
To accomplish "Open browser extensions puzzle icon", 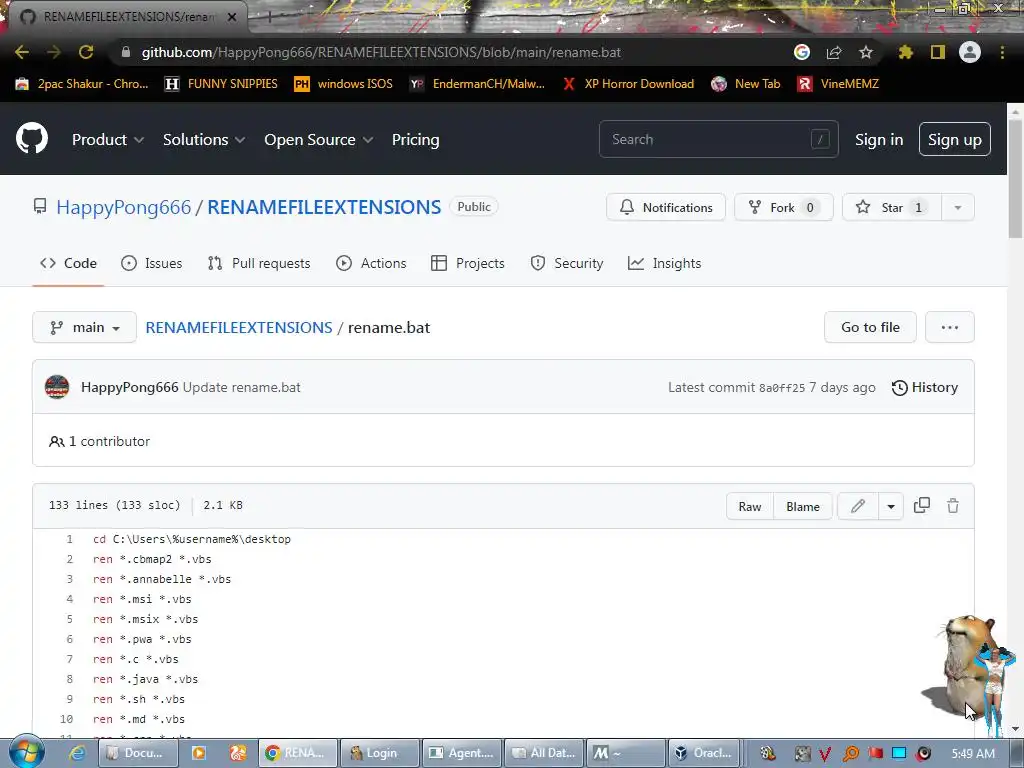I will [905, 52].
